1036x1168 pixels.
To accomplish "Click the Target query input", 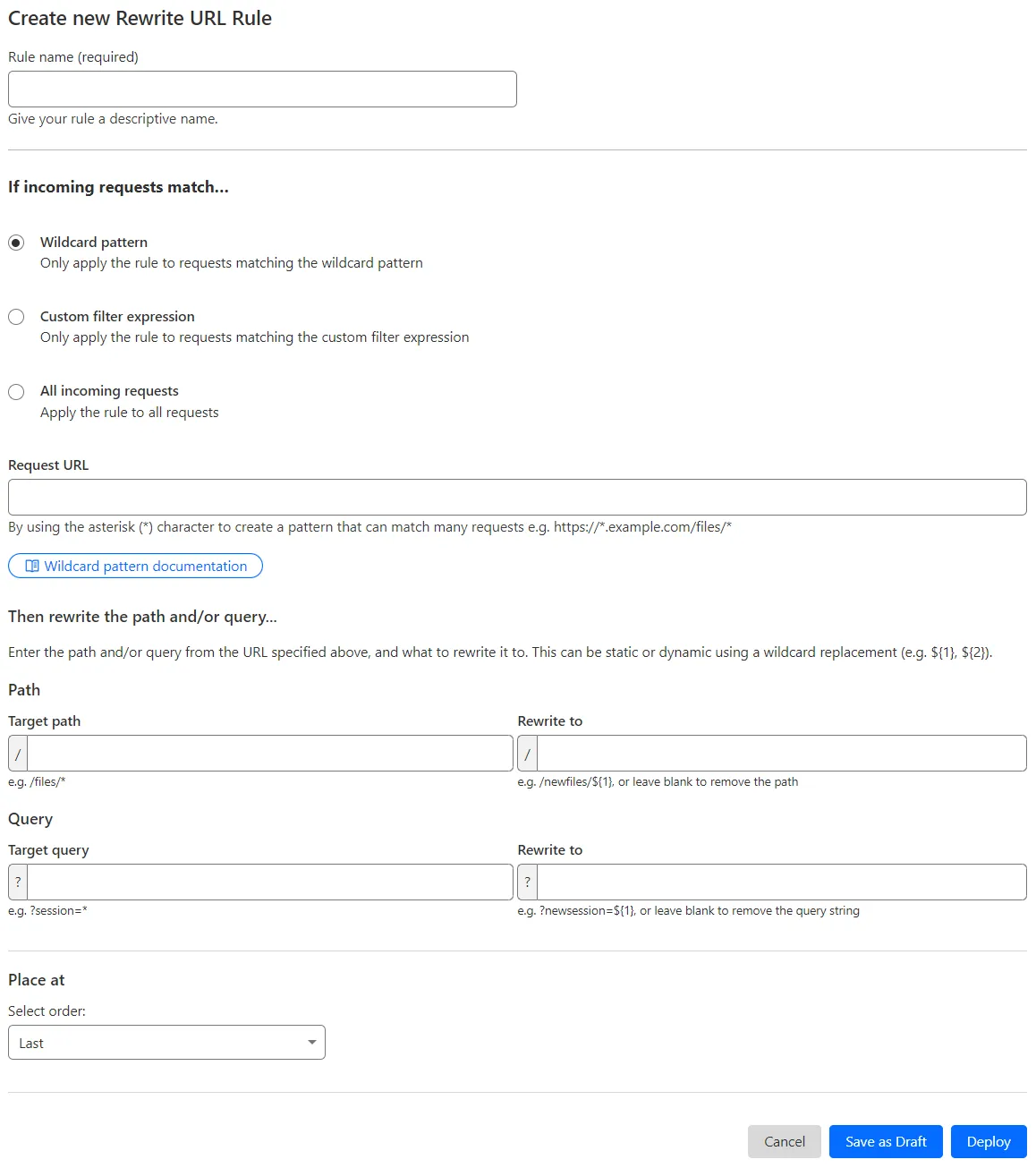I will click(x=268, y=882).
